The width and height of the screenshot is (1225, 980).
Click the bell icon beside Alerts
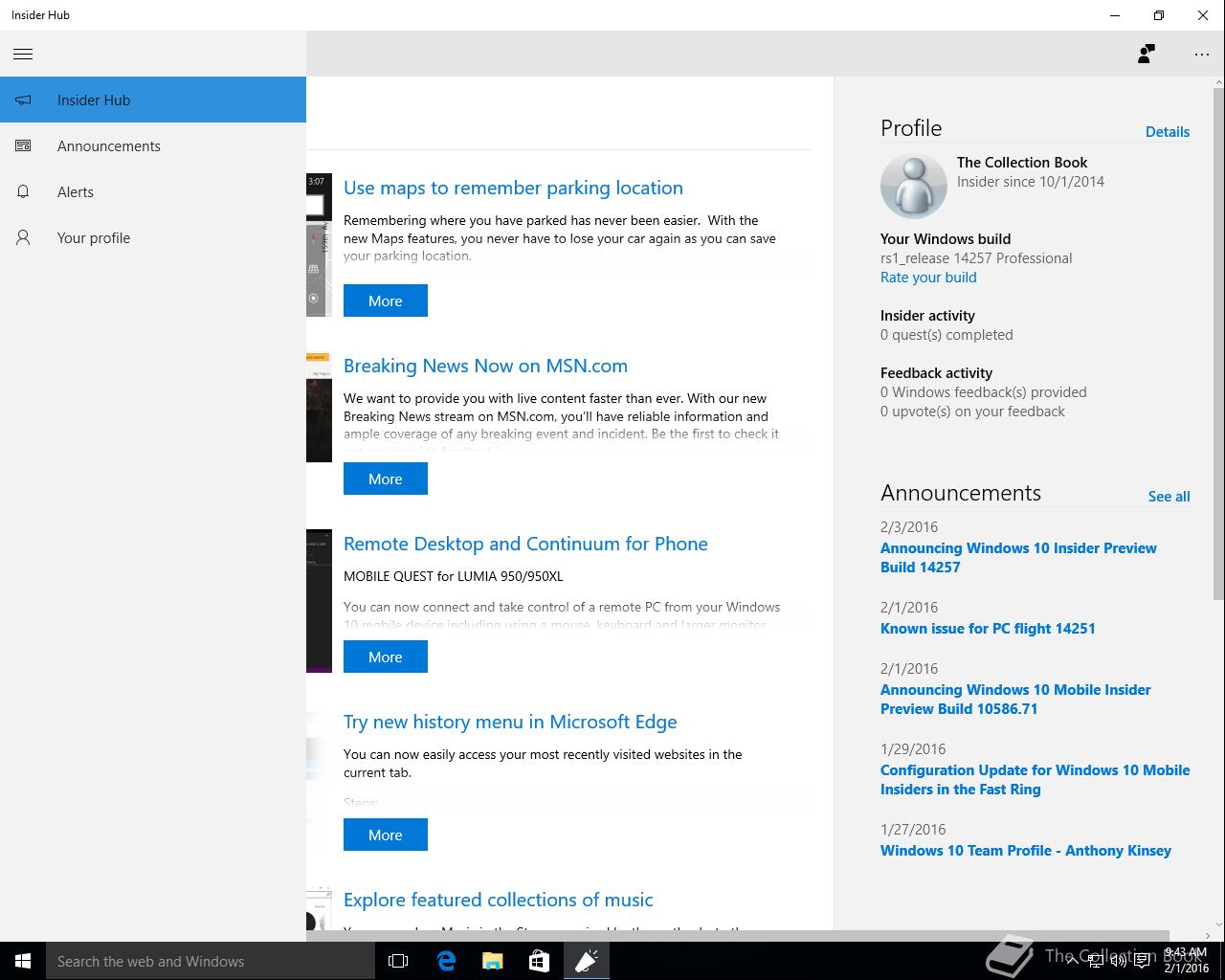(x=23, y=191)
